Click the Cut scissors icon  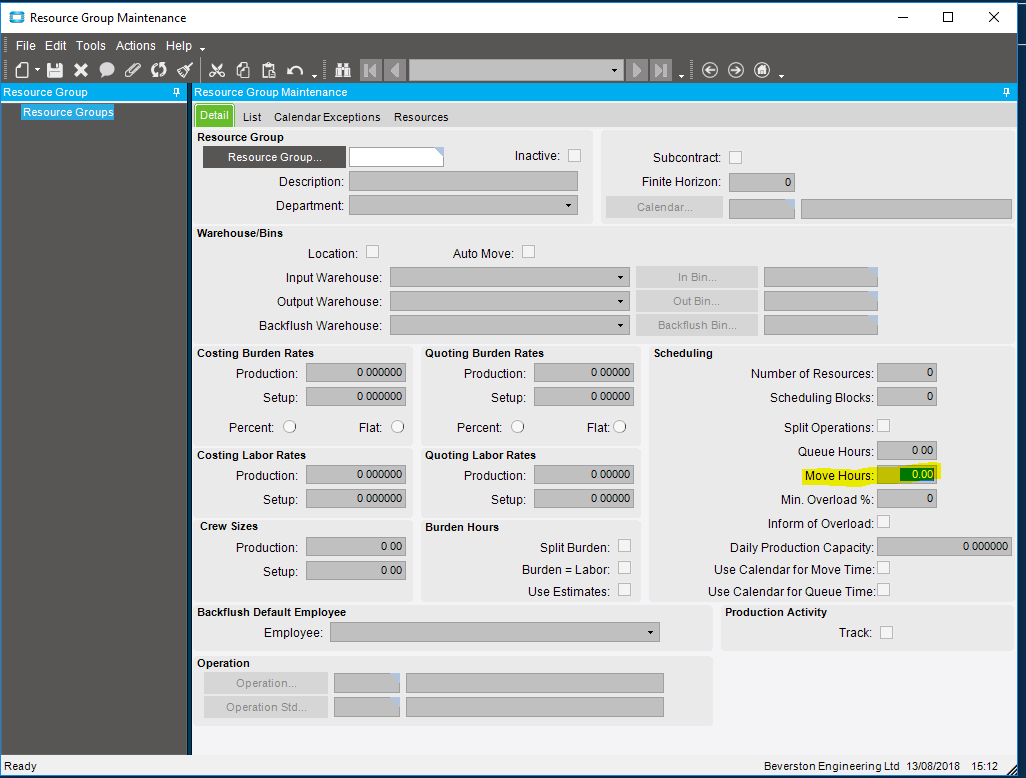[217, 70]
